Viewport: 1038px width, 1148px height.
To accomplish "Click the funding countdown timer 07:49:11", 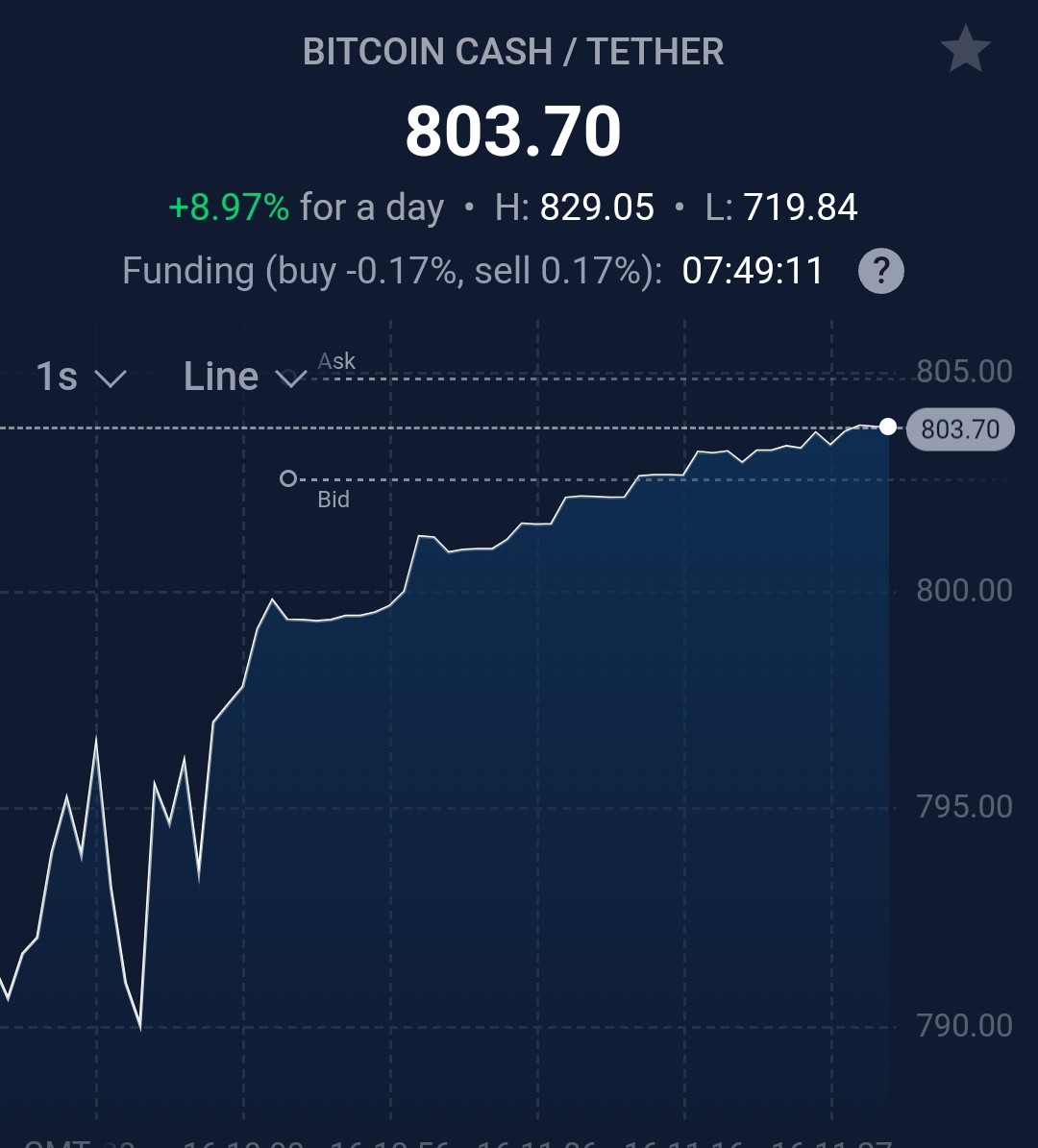I will [754, 271].
